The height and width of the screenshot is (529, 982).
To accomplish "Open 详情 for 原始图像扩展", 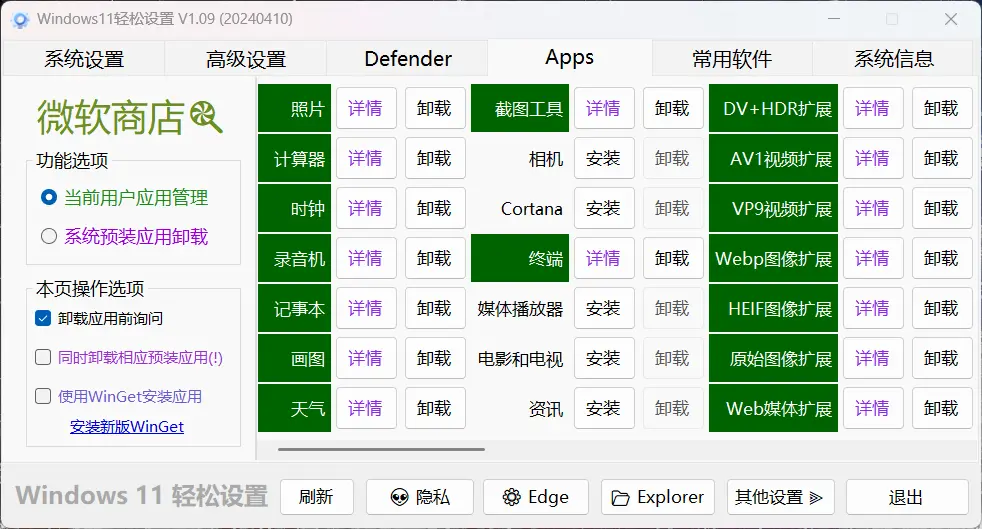I will point(873,359).
